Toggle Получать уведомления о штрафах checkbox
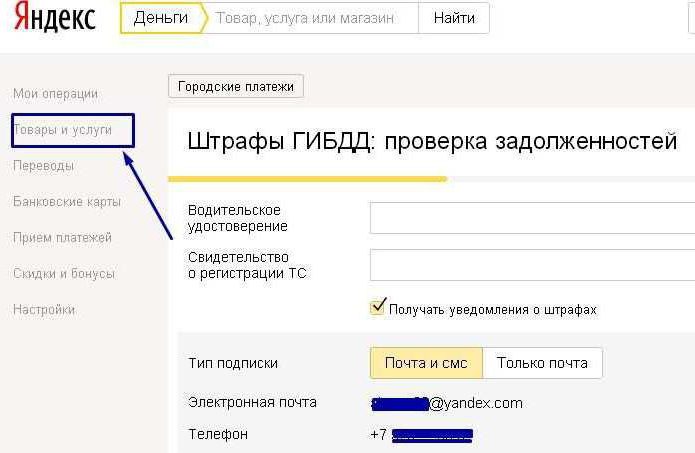The height and width of the screenshot is (453, 695). [x=377, y=308]
